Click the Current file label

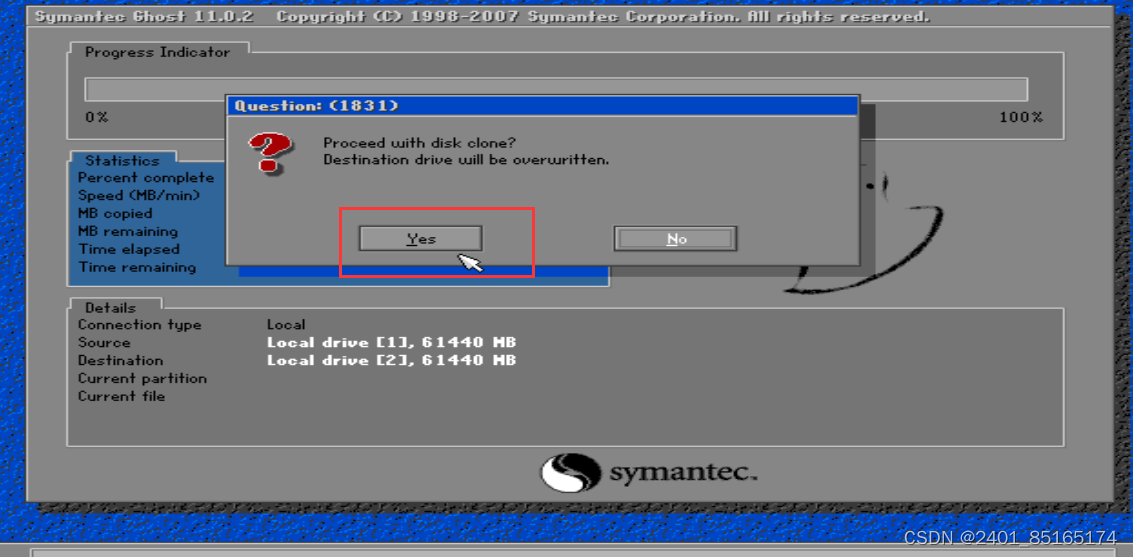coord(121,397)
